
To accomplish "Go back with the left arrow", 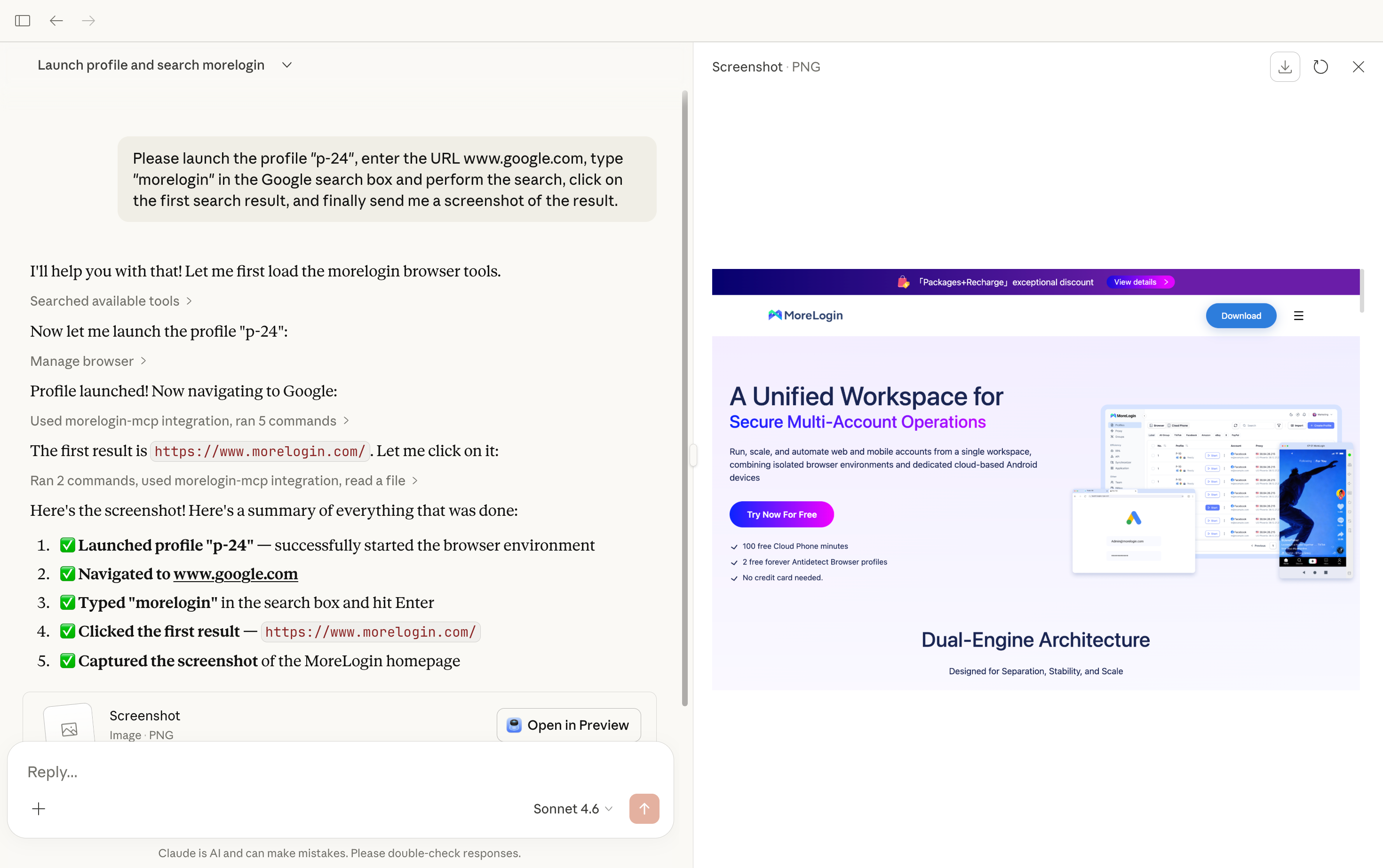I will coord(56,21).
